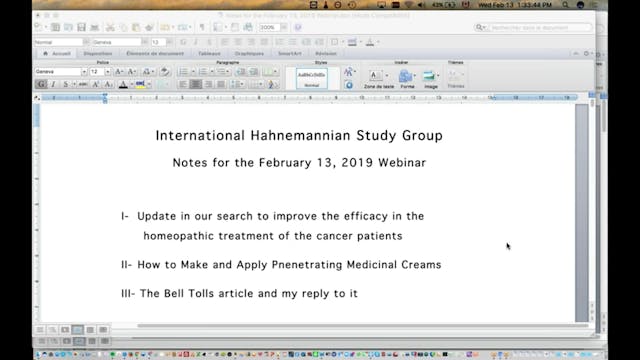Switch to the Graphiques tab
The height and width of the screenshot is (360, 640).
(249, 53)
